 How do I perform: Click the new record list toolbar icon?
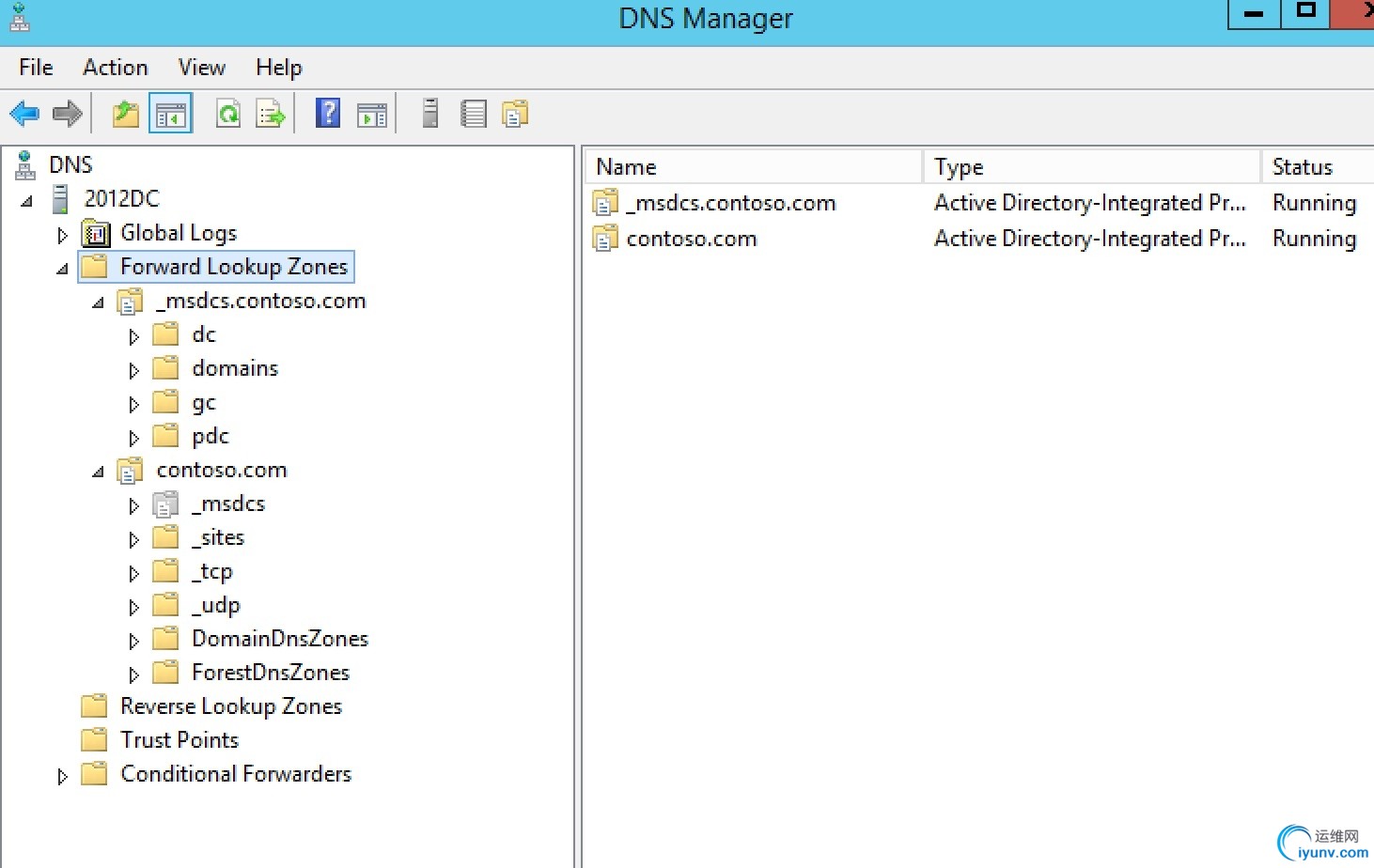click(x=473, y=115)
